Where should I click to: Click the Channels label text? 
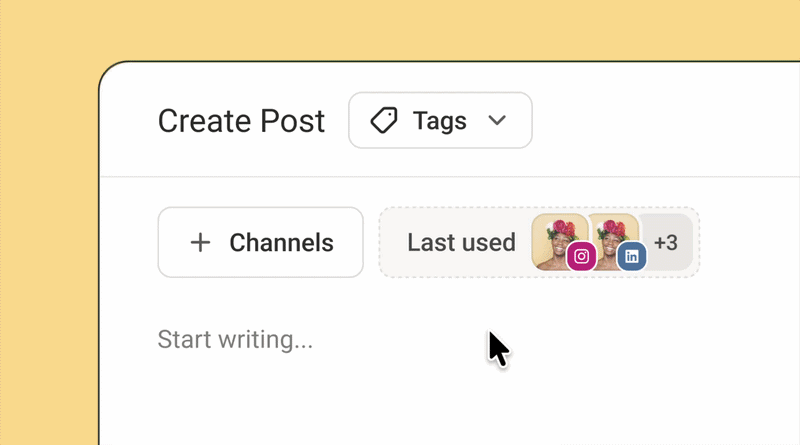click(282, 242)
